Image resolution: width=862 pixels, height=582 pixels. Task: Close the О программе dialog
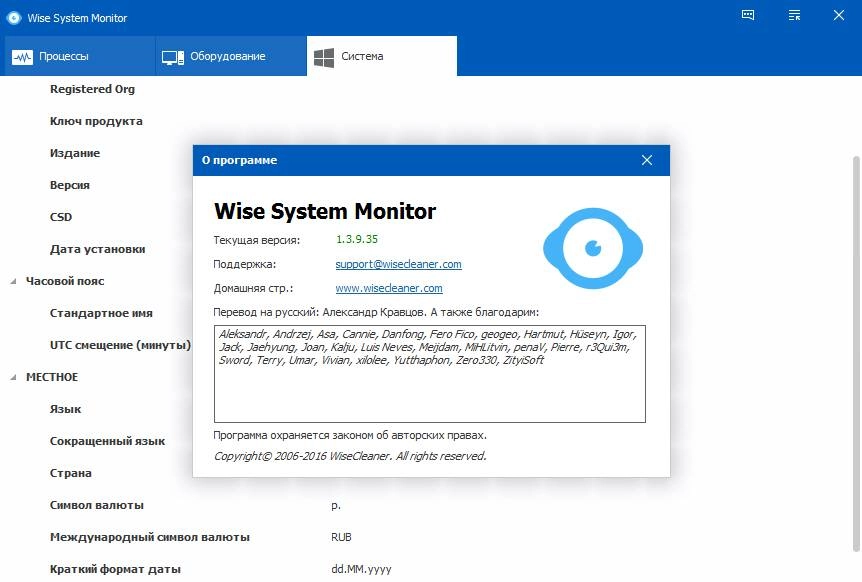[646, 160]
